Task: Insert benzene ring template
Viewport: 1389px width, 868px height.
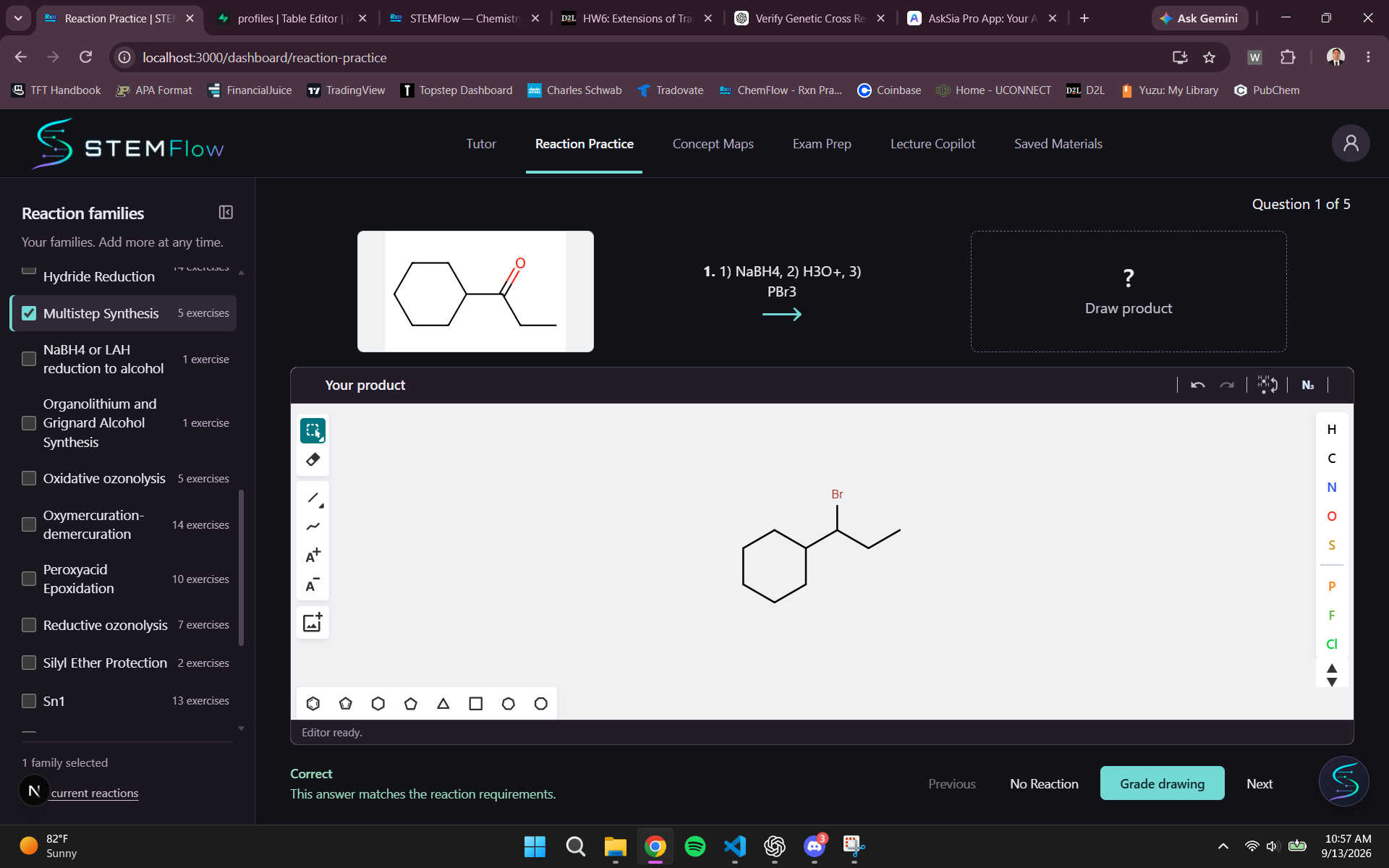Action: coord(313,703)
